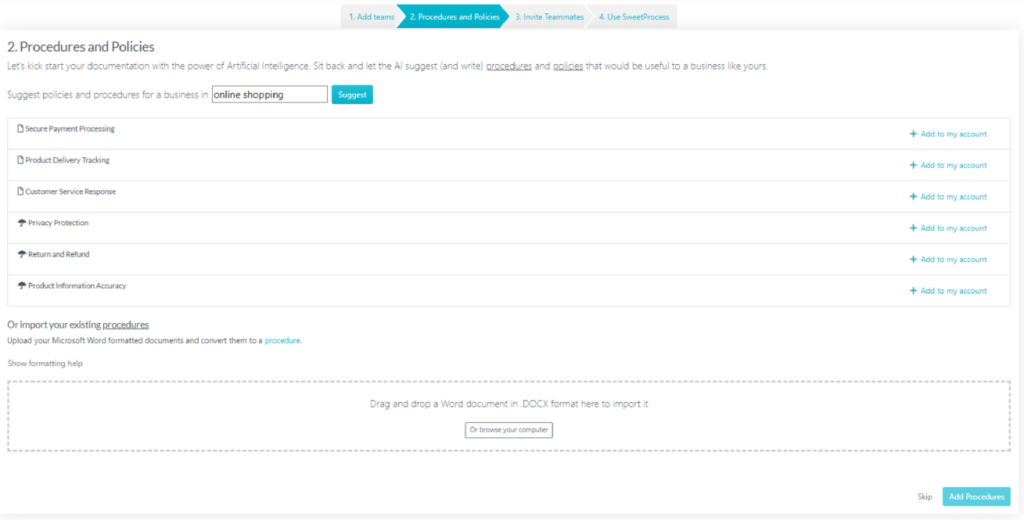Click plus icon in Product Delivery Tracking row
1024x520 pixels.
pyautogui.click(x=913, y=165)
